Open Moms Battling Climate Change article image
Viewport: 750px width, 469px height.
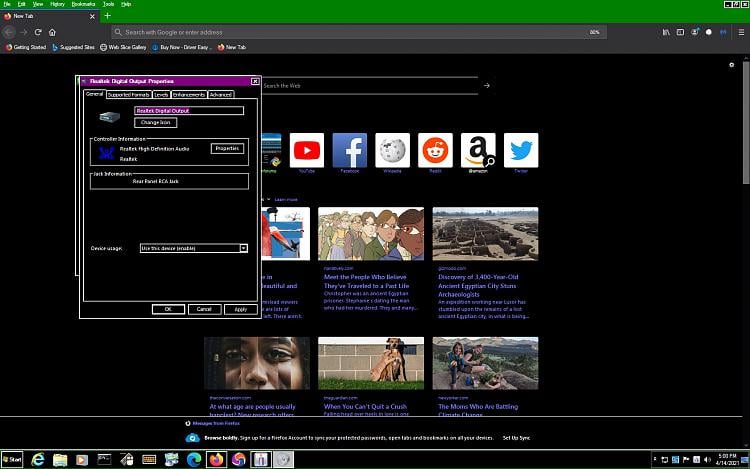485,363
